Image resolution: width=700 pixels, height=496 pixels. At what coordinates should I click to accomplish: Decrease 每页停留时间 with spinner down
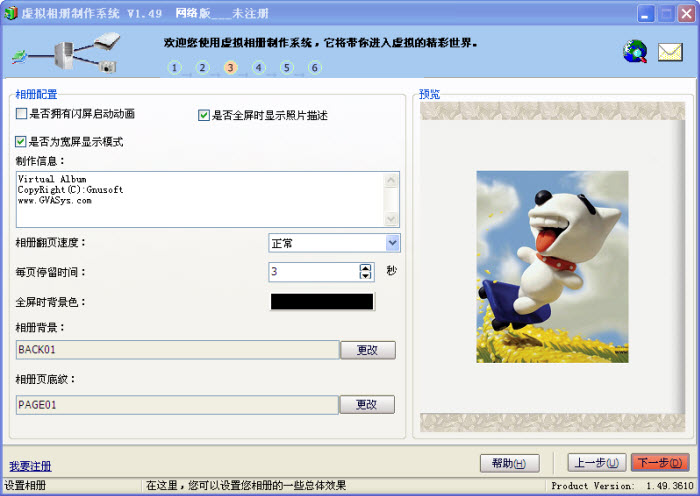[x=365, y=275]
